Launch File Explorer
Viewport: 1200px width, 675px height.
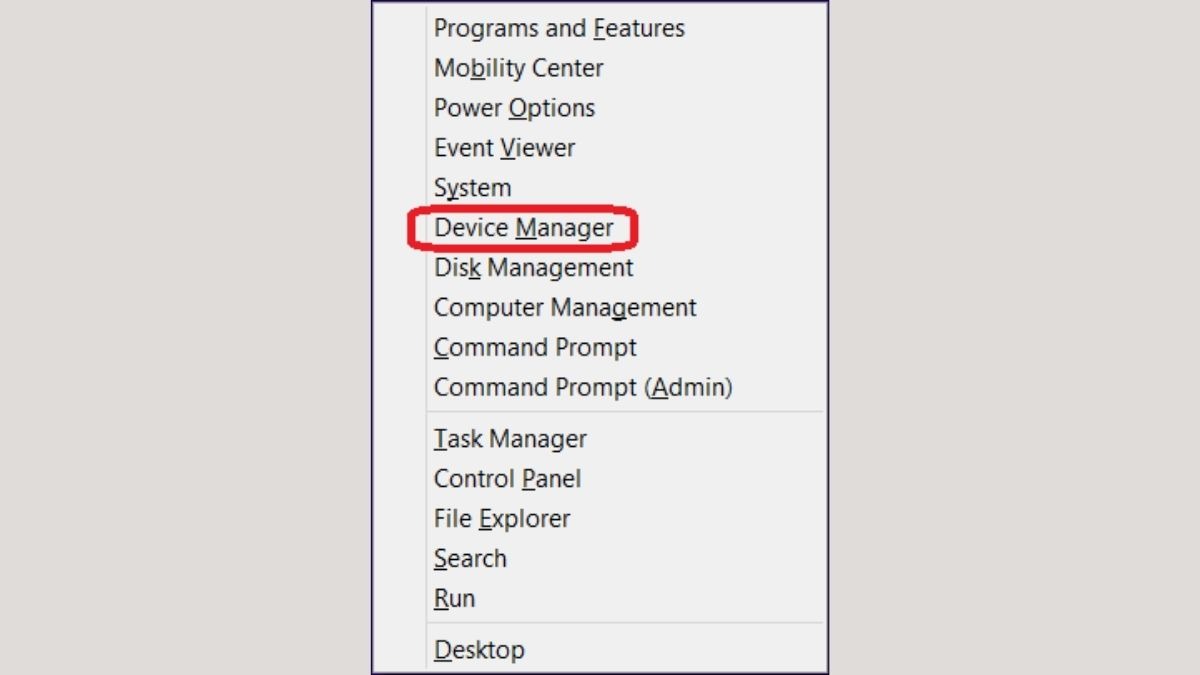pyautogui.click(x=502, y=519)
